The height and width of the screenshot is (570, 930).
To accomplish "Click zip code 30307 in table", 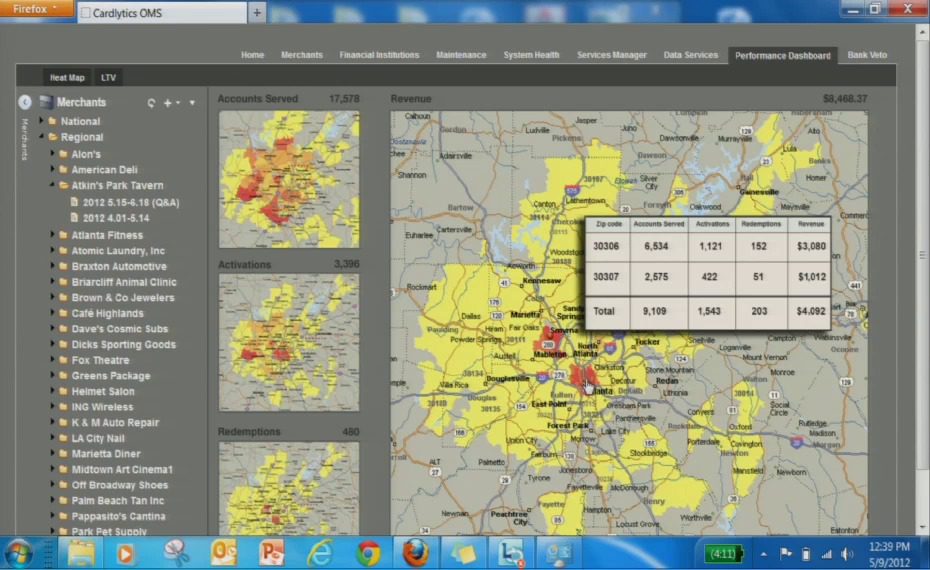I will [606, 276].
